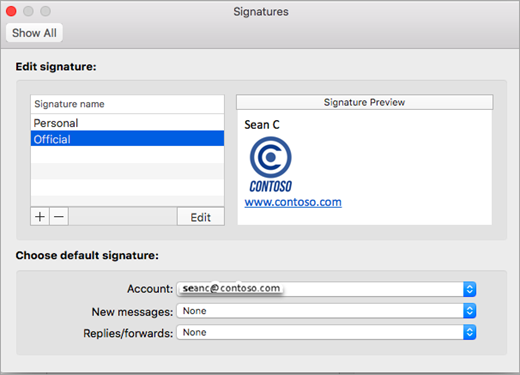This screenshot has width=520, height=375.
Task: Open the Replies/forwards signature dropdown
Action: 326,332
